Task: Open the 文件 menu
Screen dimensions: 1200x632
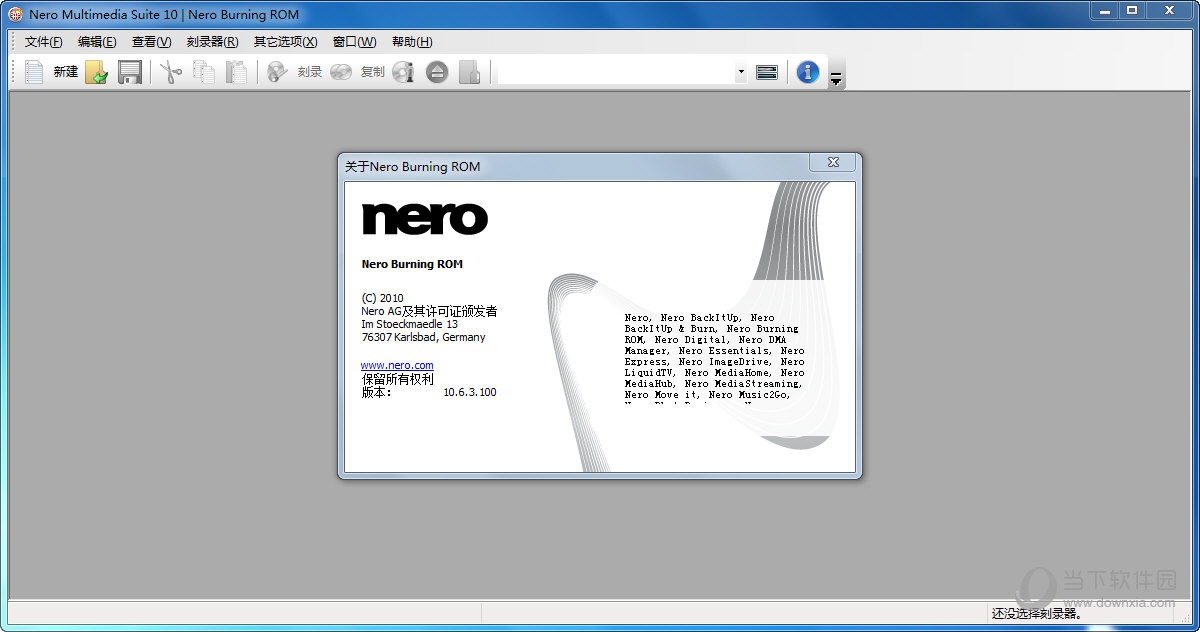Action: pos(41,41)
